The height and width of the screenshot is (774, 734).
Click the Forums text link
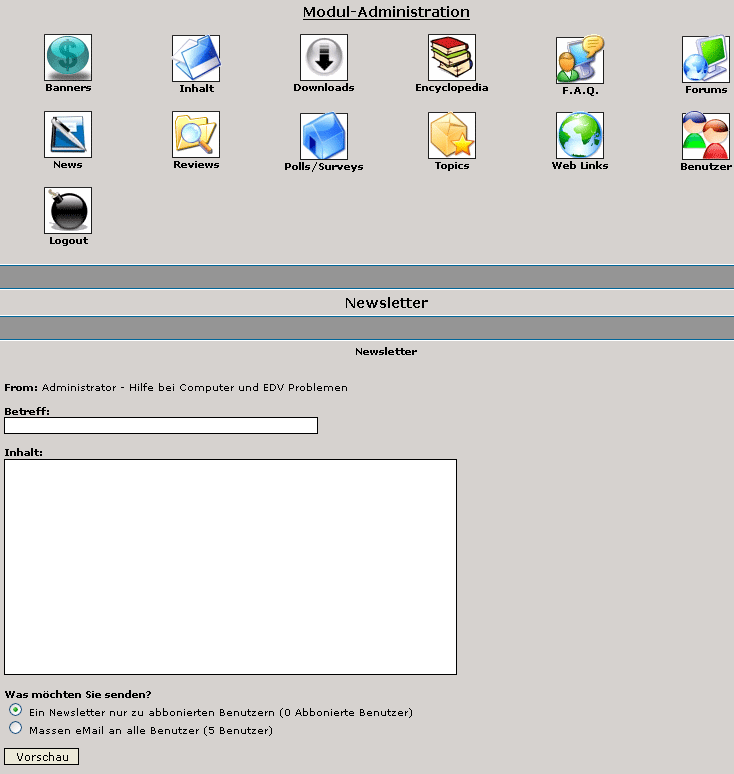point(706,90)
